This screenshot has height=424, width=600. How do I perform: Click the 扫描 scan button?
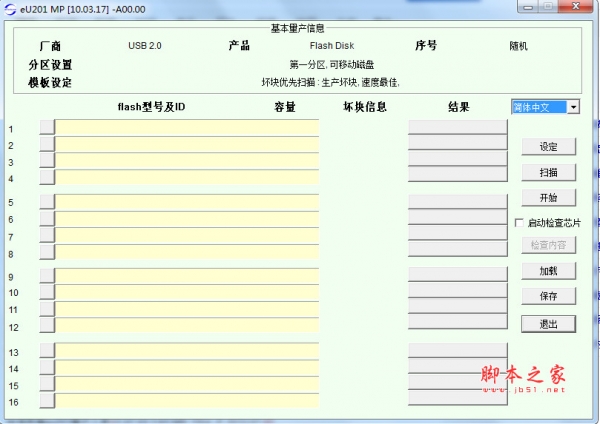coord(548,173)
